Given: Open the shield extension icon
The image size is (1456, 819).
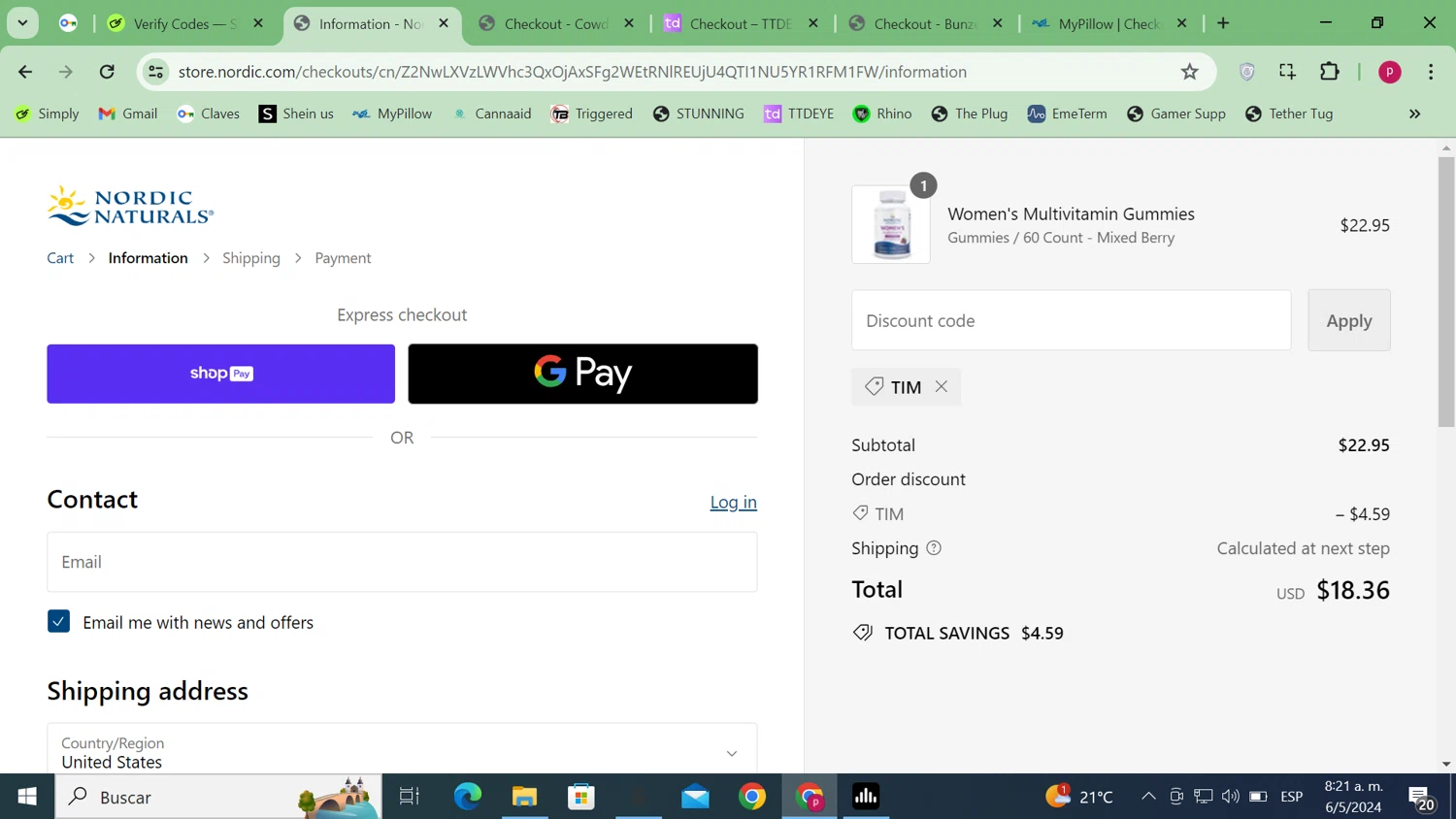Looking at the screenshot, I should click(x=1247, y=72).
